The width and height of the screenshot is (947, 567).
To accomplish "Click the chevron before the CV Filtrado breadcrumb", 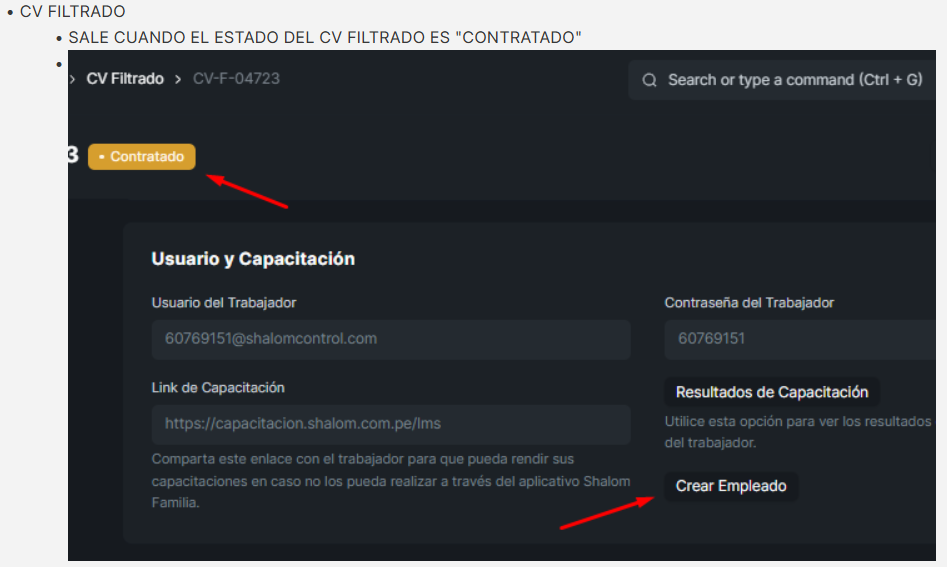I will pyautogui.click(x=72, y=79).
